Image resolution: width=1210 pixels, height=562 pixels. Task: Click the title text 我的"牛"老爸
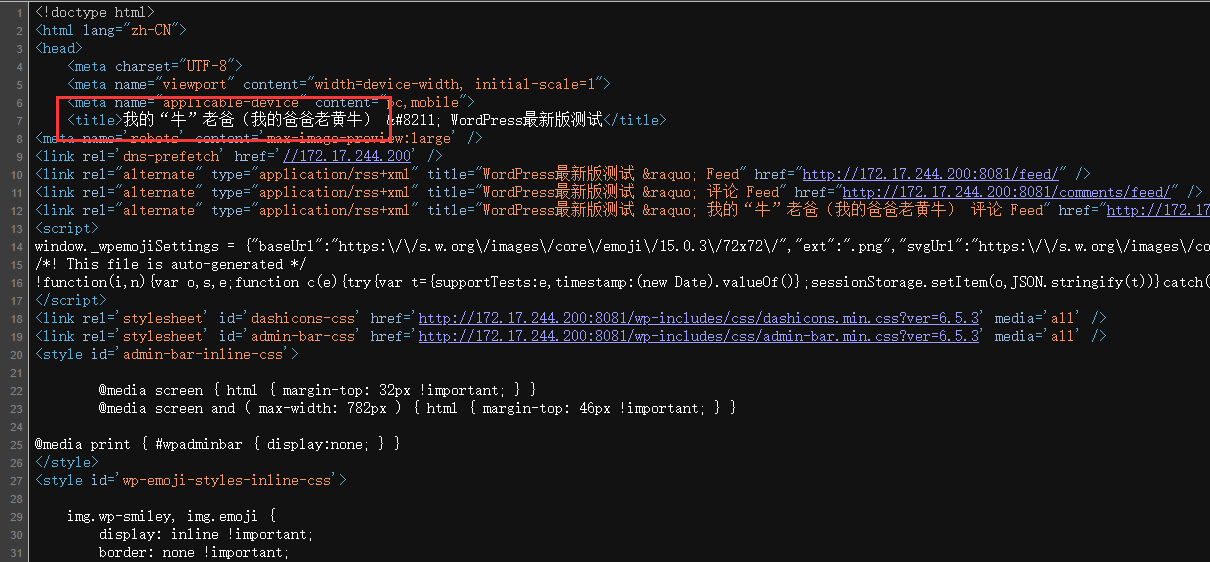(177, 120)
